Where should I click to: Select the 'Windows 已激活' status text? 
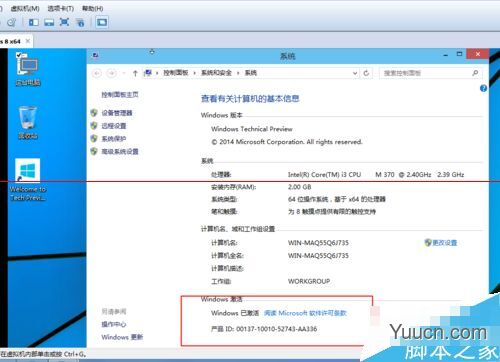tap(235, 313)
